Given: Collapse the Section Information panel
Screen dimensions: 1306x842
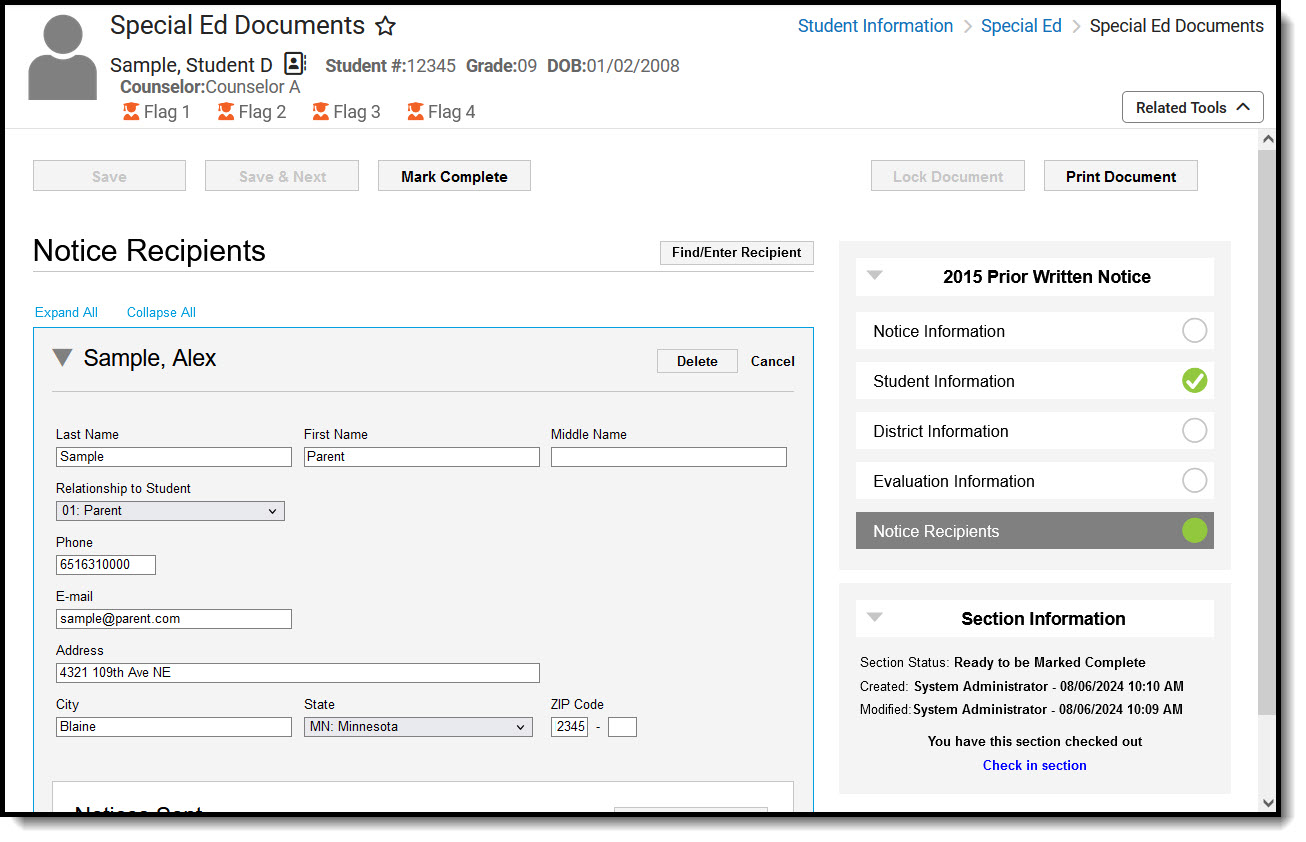Looking at the screenshot, I should (x=875, y=617).
